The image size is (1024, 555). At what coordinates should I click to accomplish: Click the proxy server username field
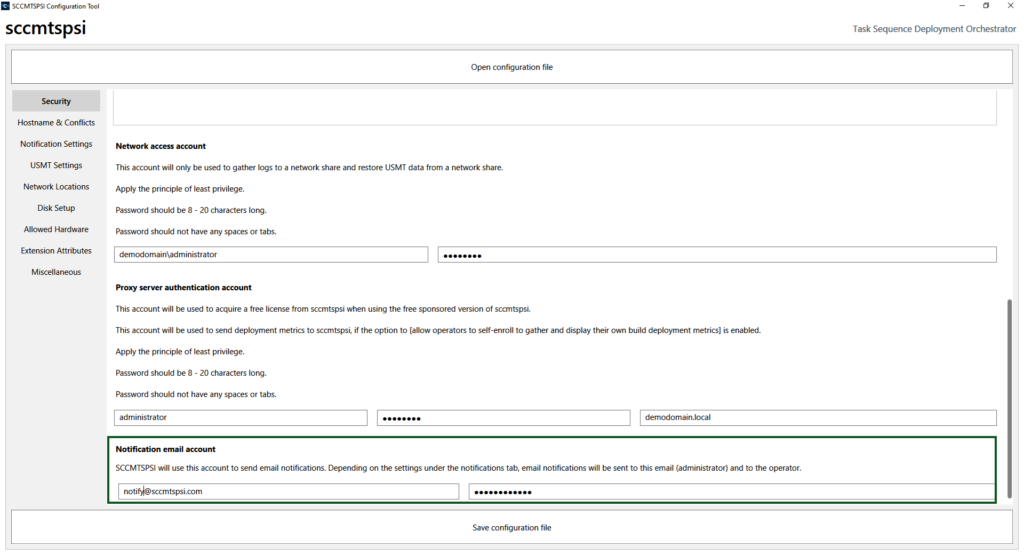click(x=240, y=418)
